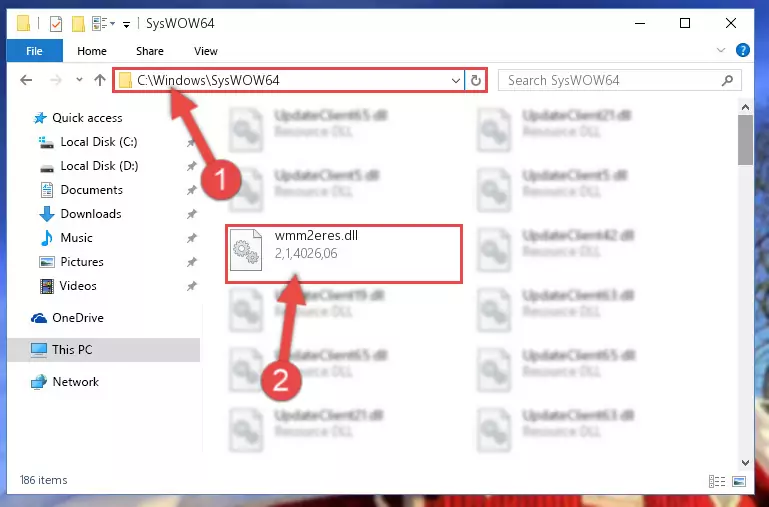
Task: Go back using the back arrow
Action: tap(26, 80)
